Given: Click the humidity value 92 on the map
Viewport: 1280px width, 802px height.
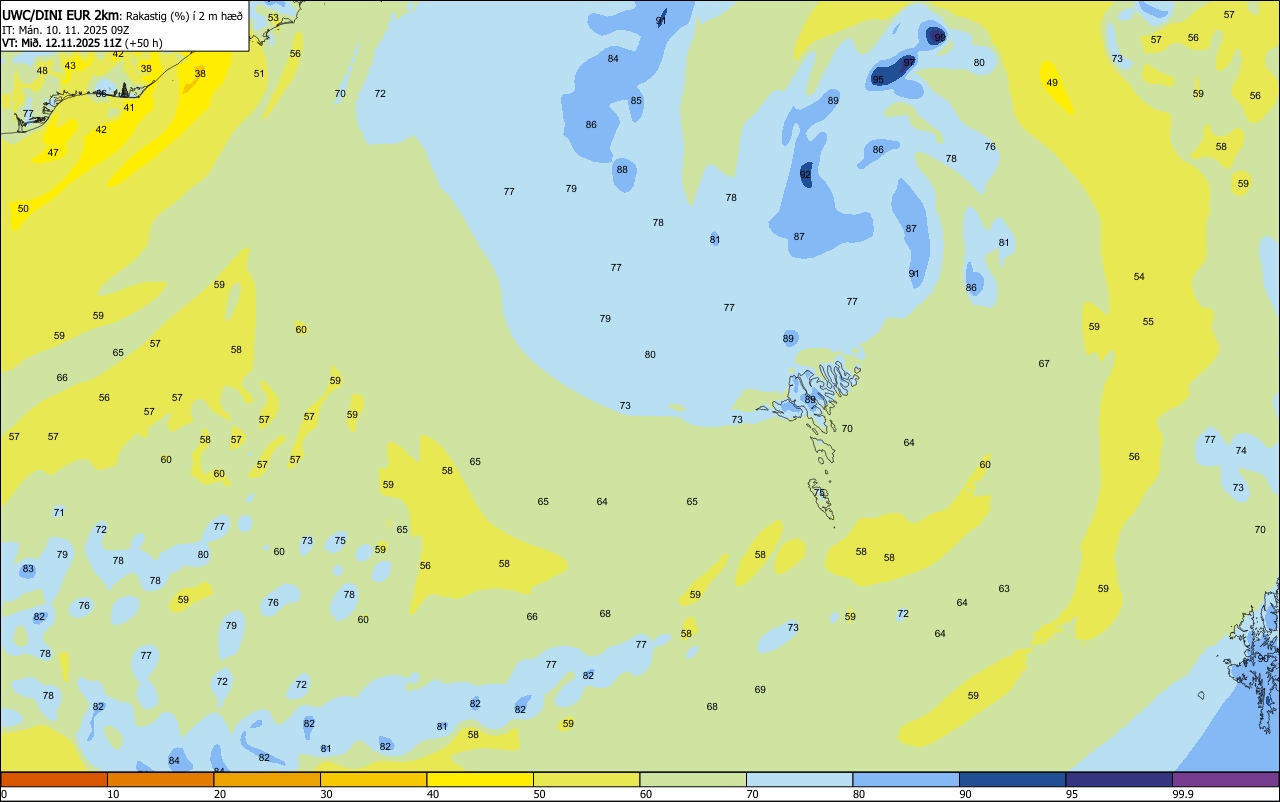Looking at the screenshot, I should pos(805,174).
